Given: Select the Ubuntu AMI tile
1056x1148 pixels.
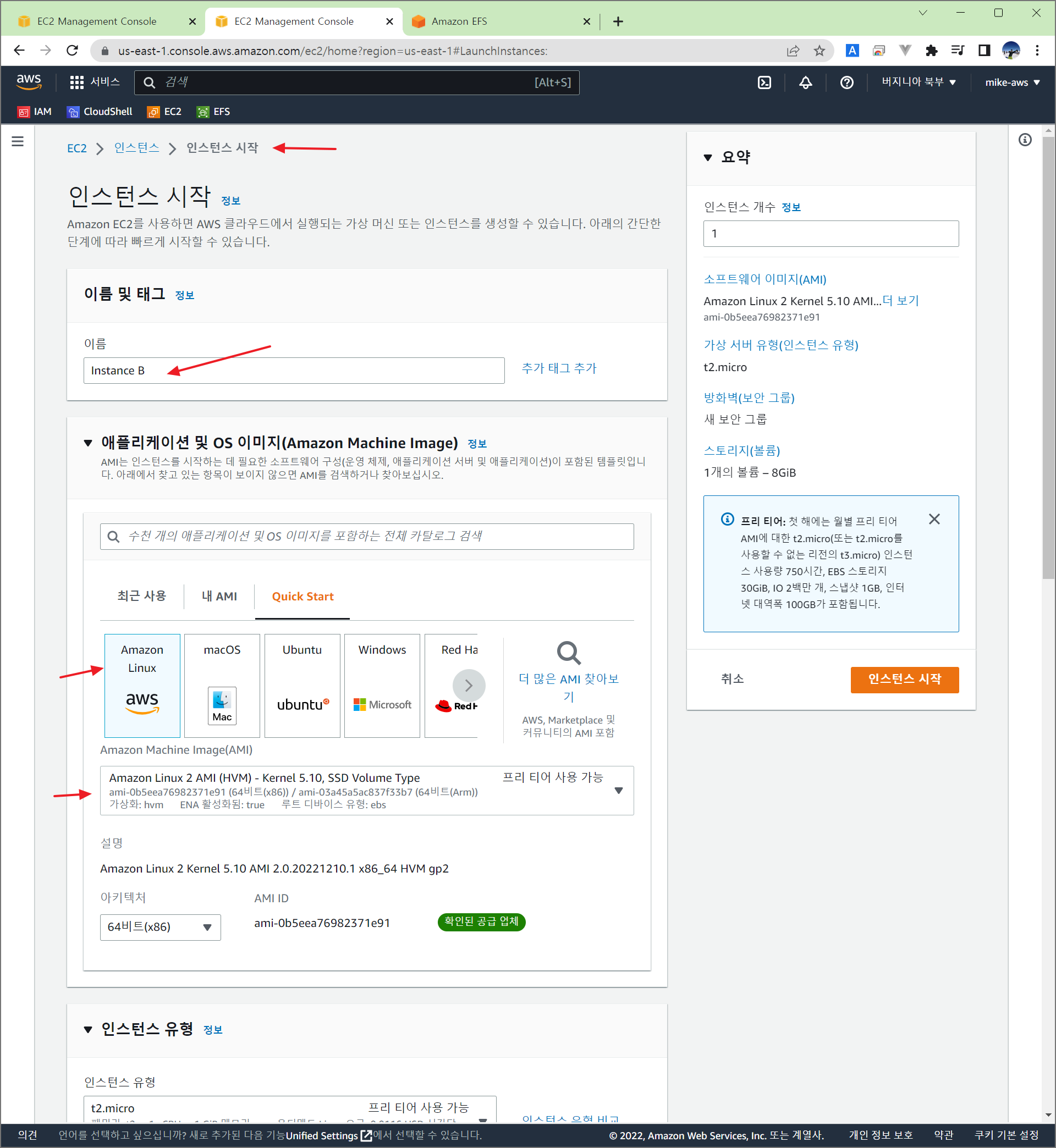Looking at the screenshot, I should [x=302, y=685].
